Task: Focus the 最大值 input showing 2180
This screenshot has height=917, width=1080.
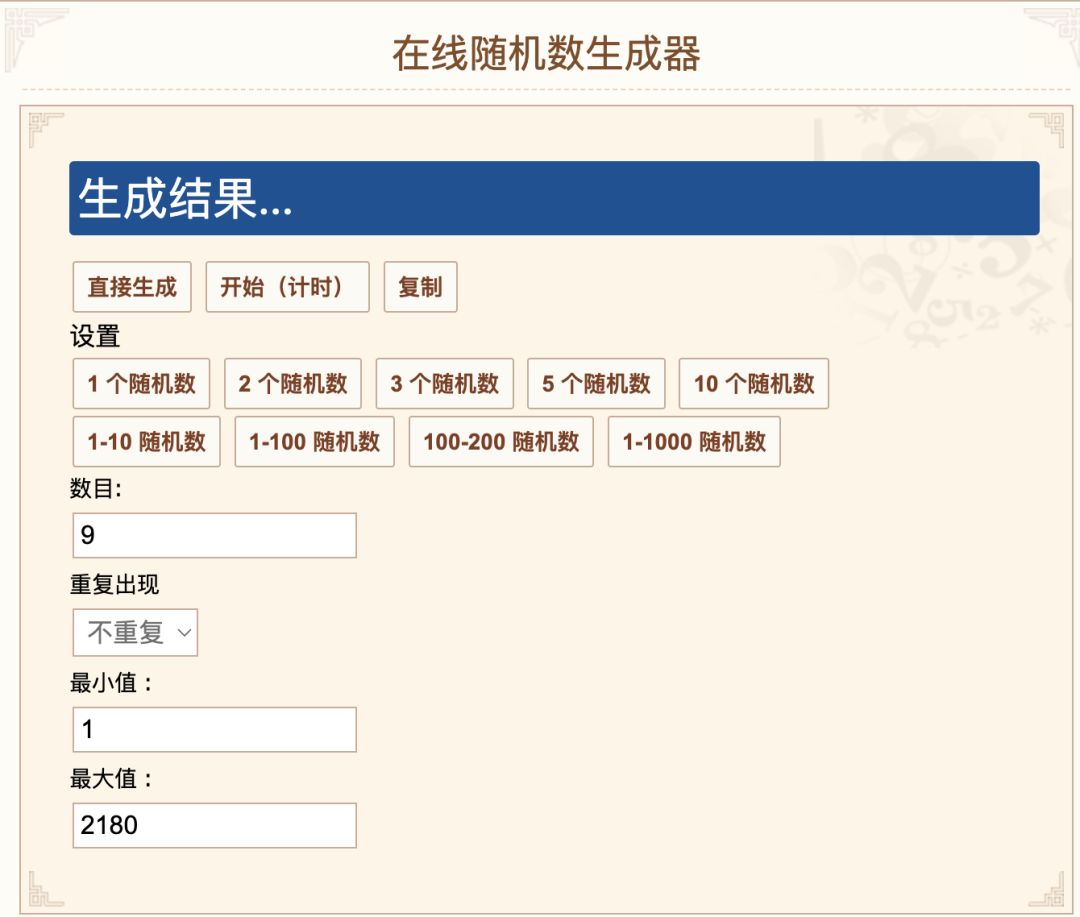Action: click(214, 825)
